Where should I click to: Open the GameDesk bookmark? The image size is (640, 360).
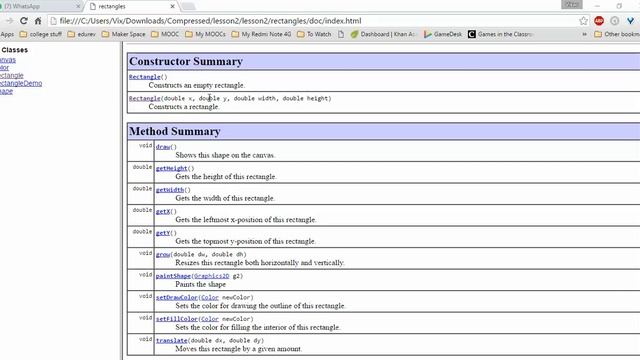click(443, 34)
